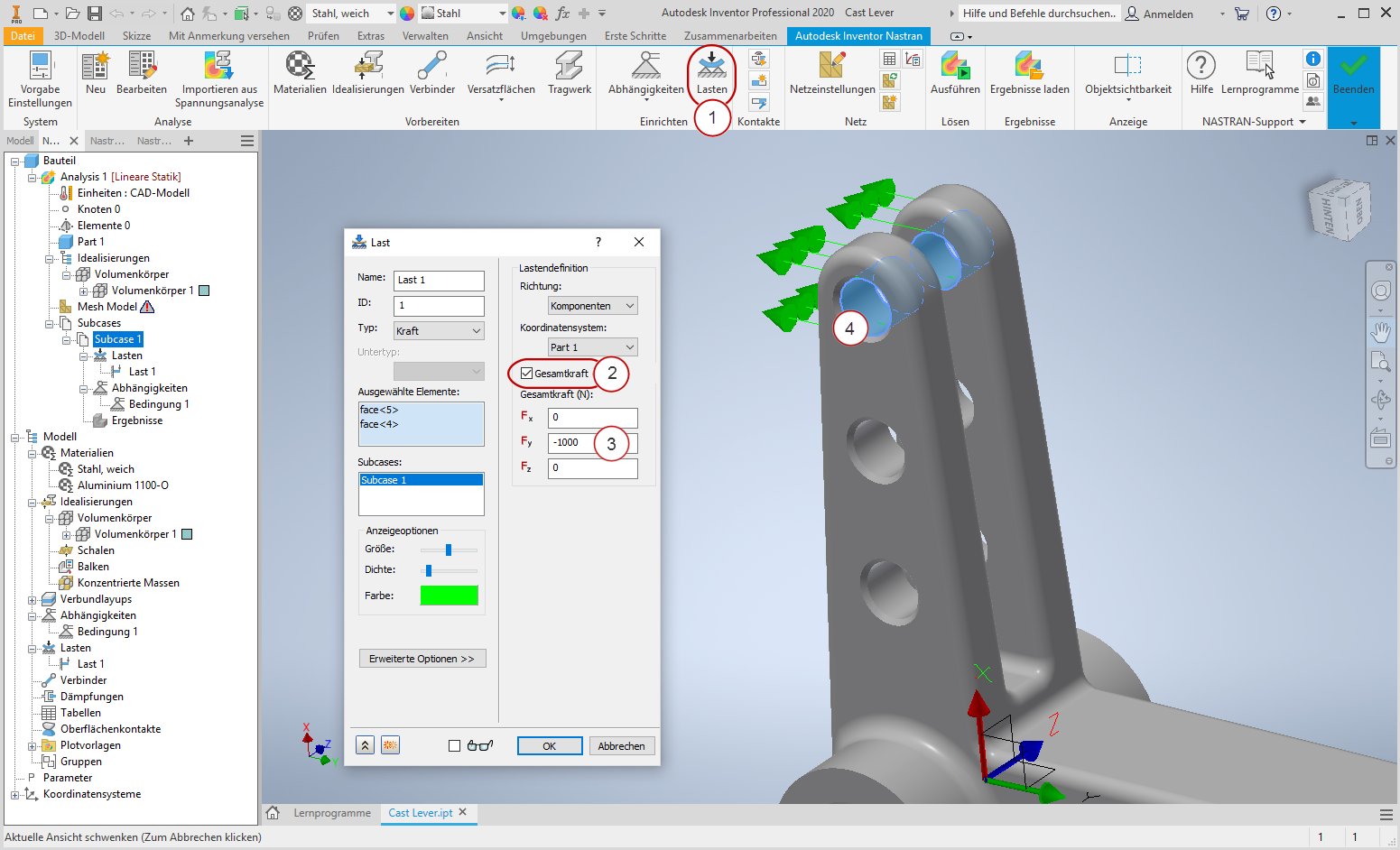Click Erweiterte Optionen button
This screenshot has width=1400, height=850.
[422, 659]
